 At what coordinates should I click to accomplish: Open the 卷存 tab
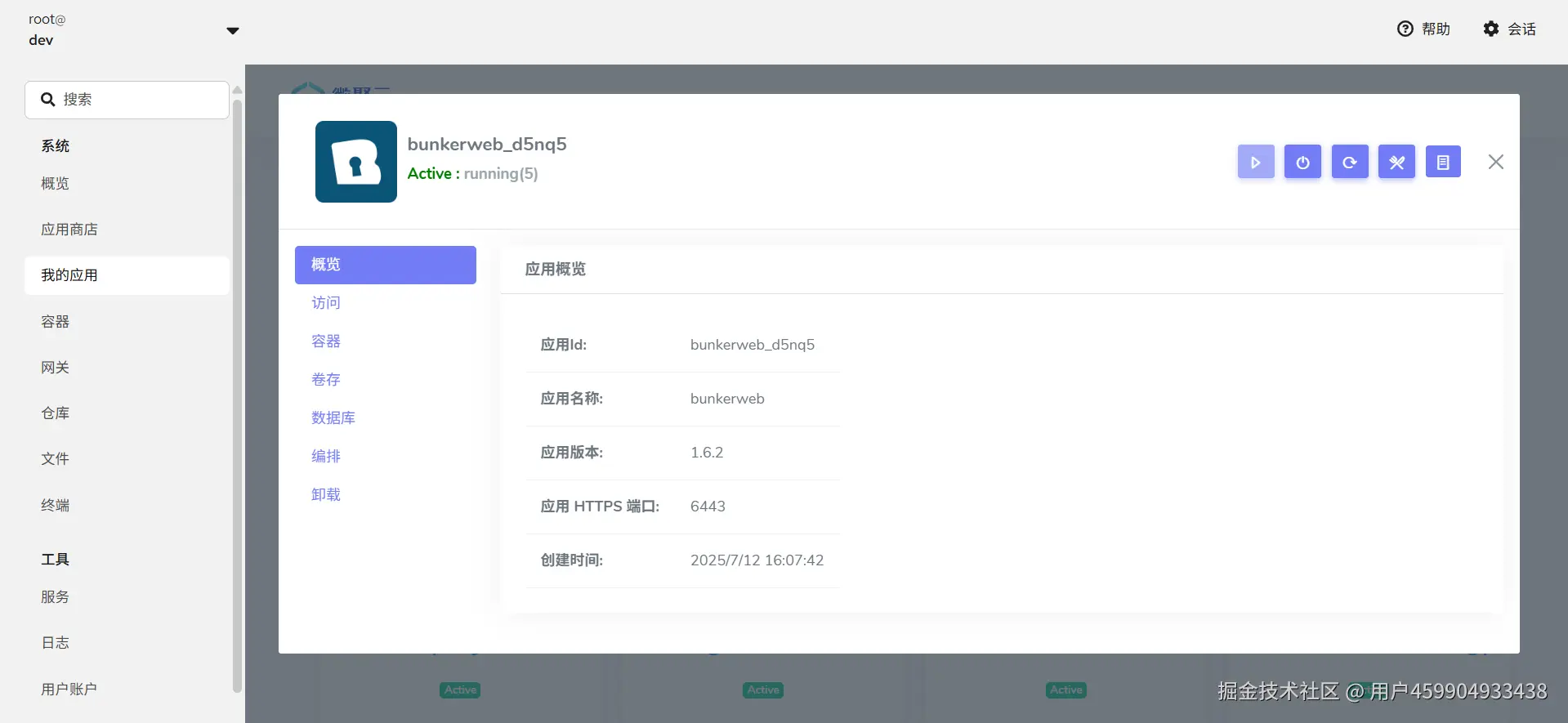tap(386, 380)
